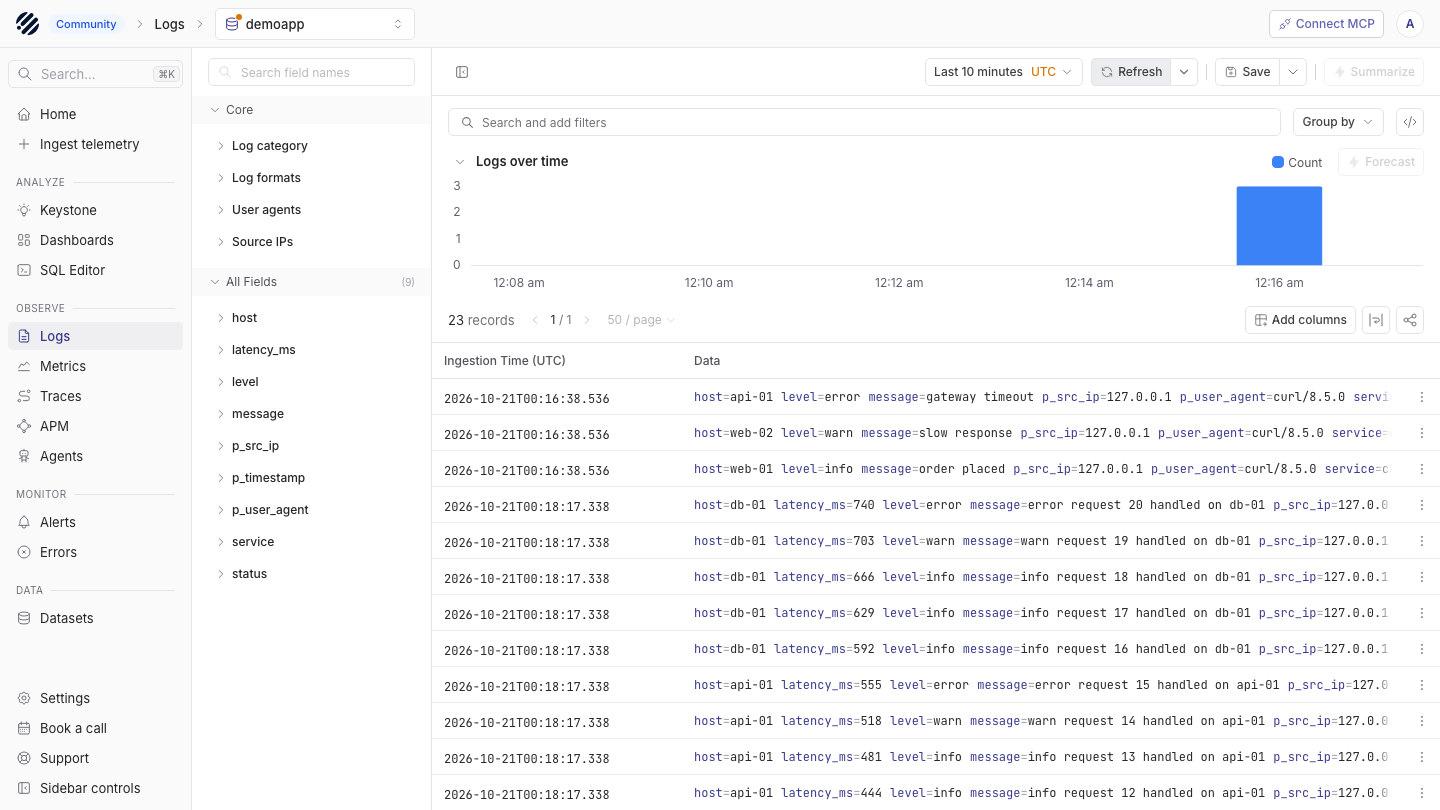The width and height of the screenshot is (1440, 810).
Task: Open row menu for order placed log
Action: click(x=1422, y=469)
